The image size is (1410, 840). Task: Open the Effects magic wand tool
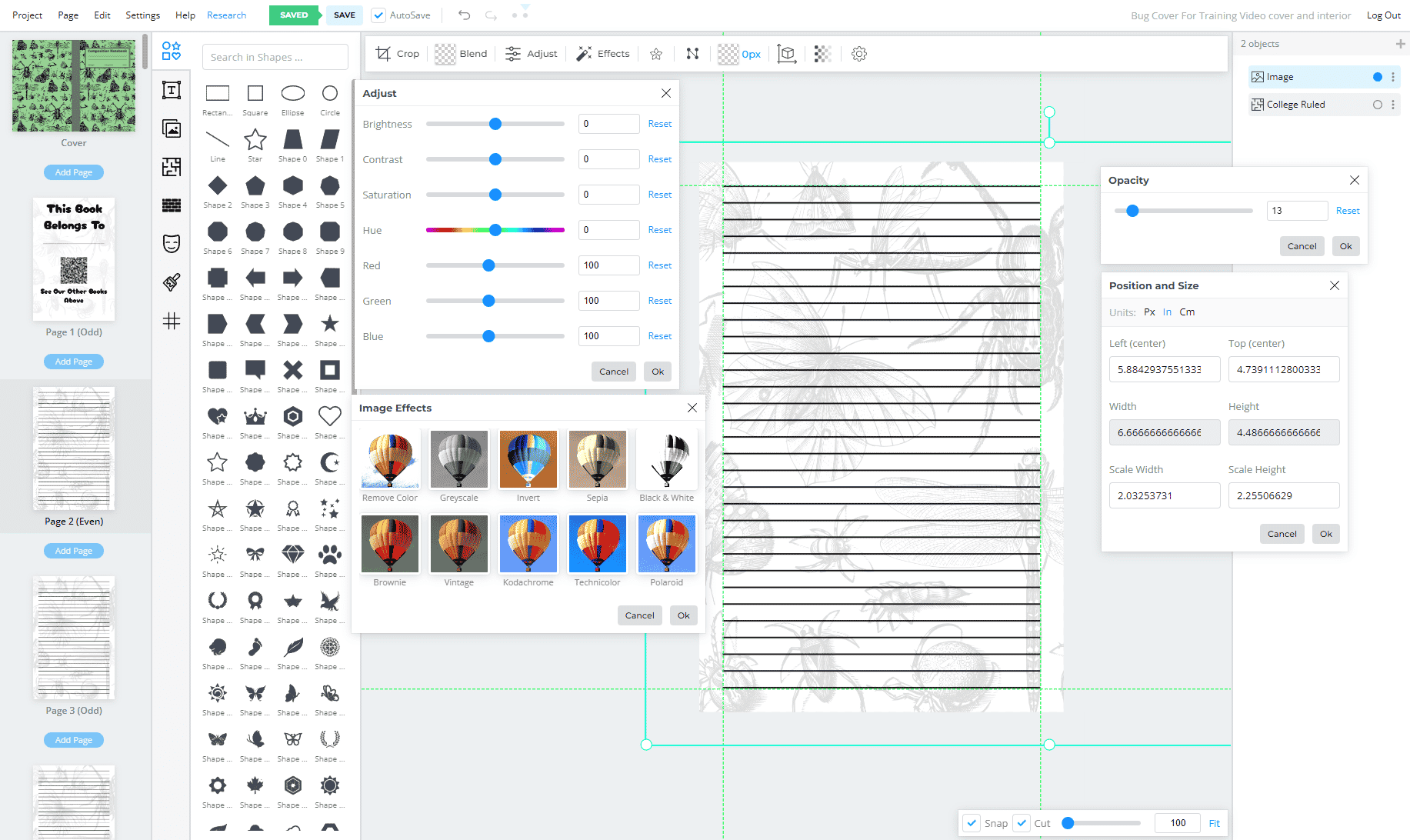[603, 54]
